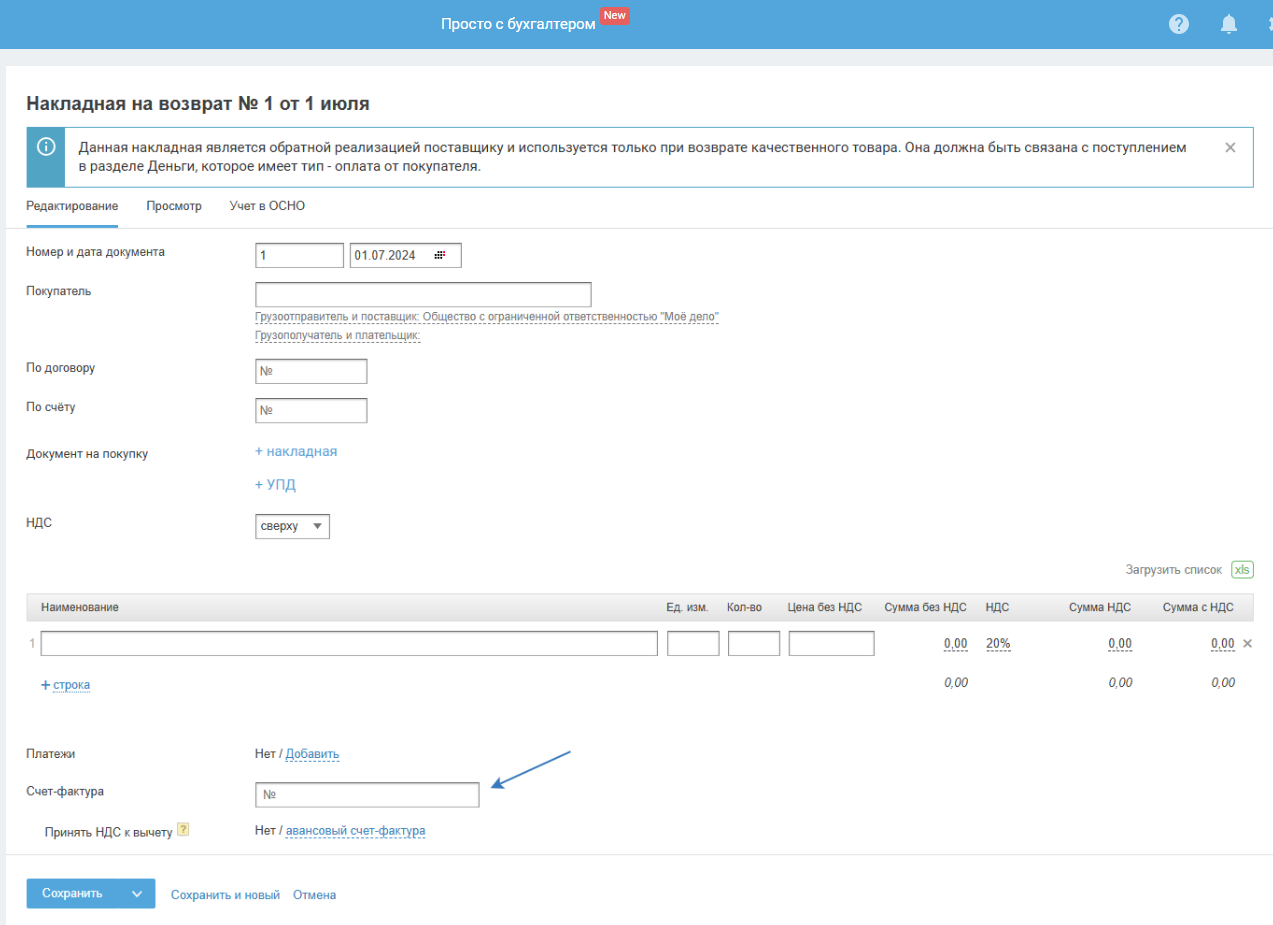Click the Ед. изм. field in row 1

tap(693, 643)
